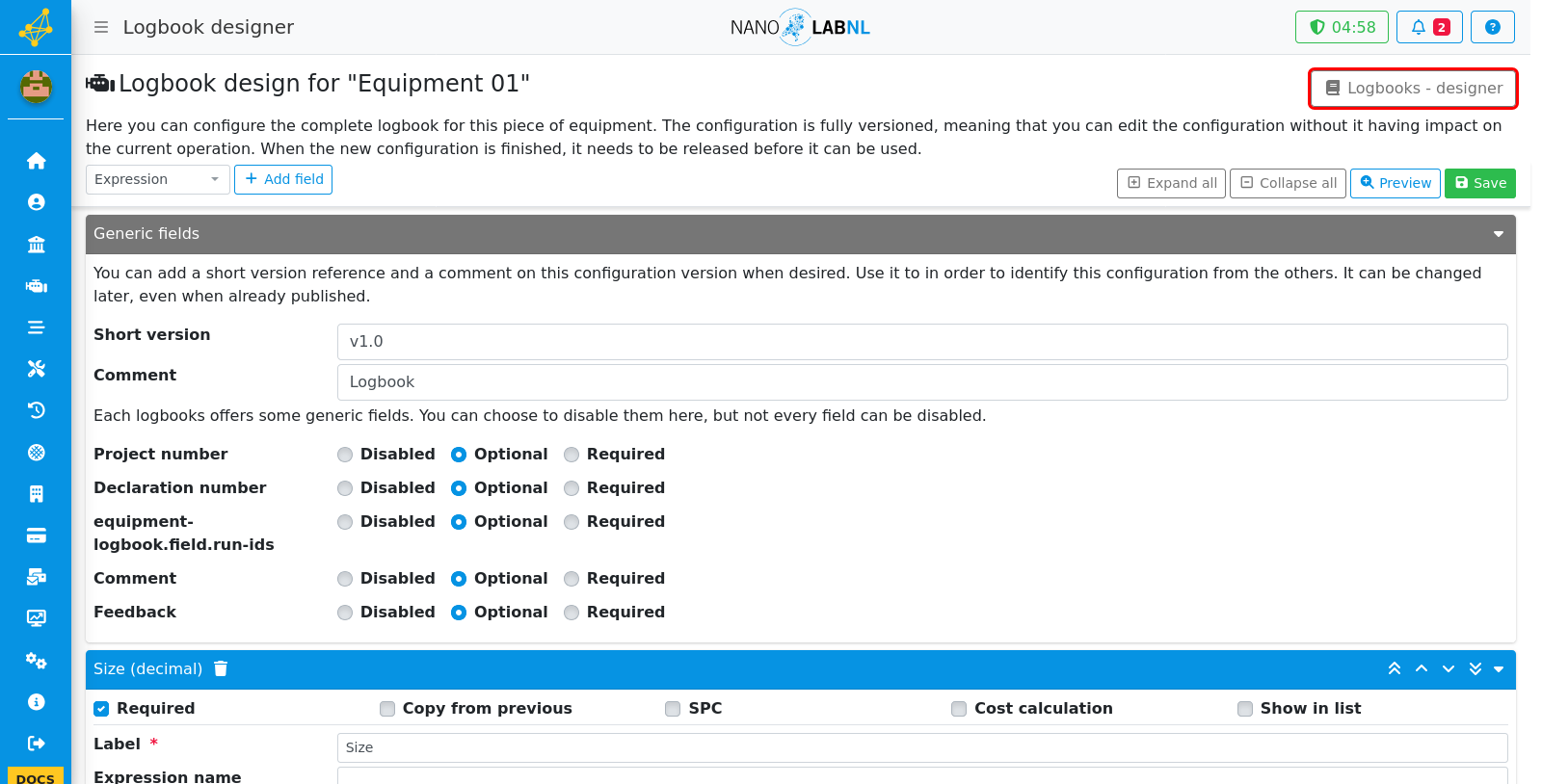Click the Short version input field
Screen dimensions: 1542x784
[x=922, y=342]
